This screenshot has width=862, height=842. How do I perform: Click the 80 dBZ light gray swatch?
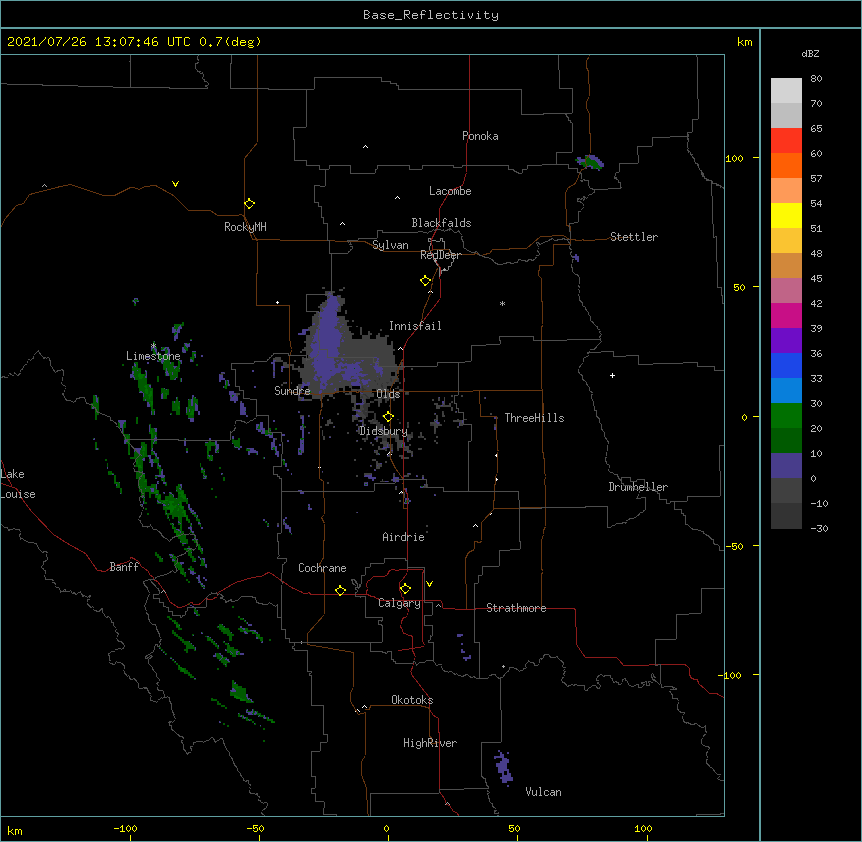click(786, 90)
